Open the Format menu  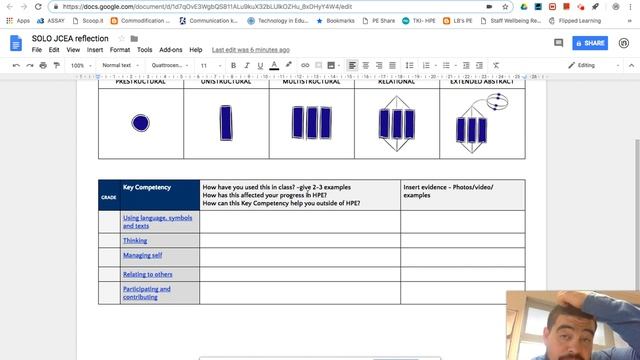(x=120, y=50)
